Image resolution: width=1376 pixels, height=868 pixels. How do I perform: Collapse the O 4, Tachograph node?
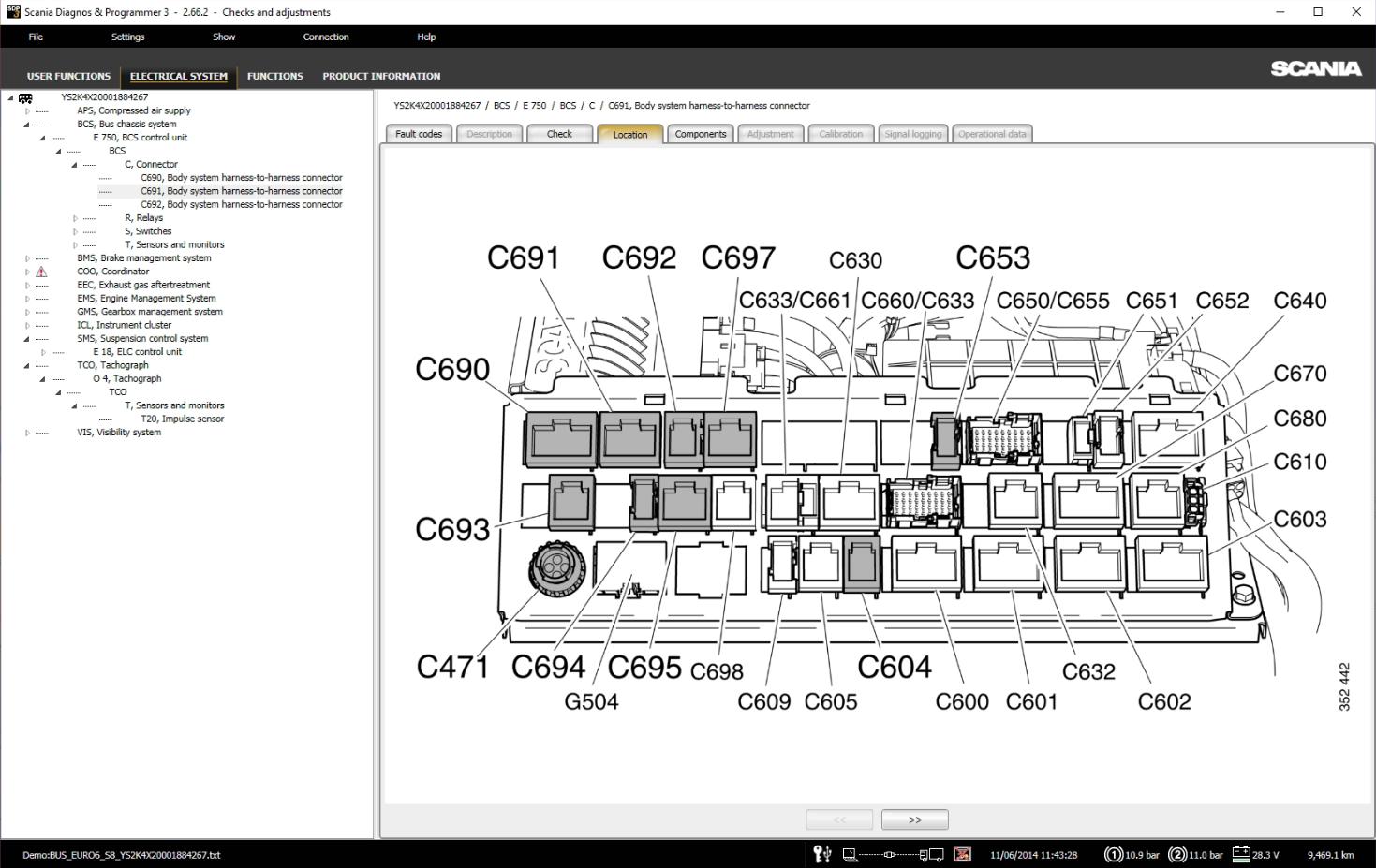[43, 379]
